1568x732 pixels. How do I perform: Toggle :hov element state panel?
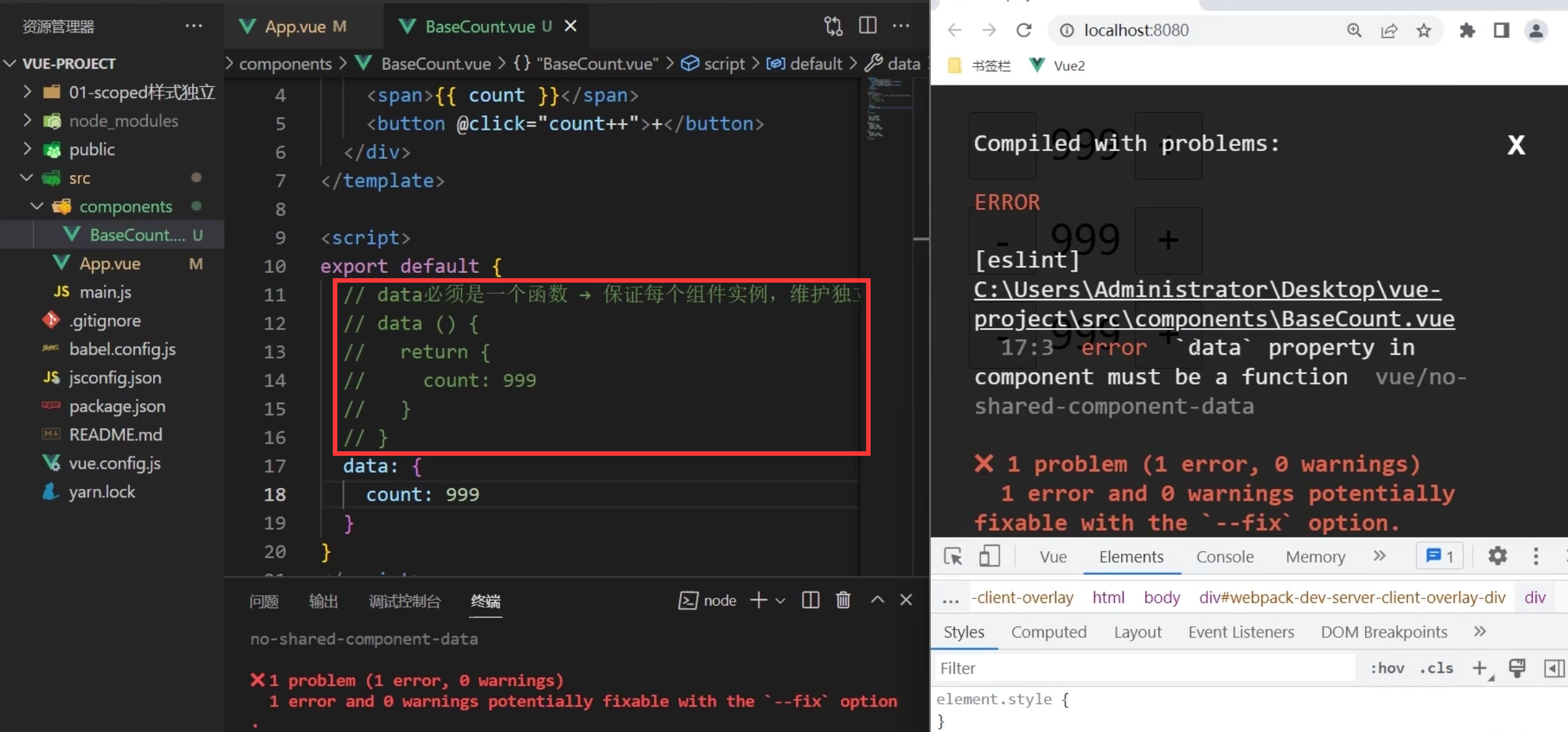click(x=1387, y=668)
